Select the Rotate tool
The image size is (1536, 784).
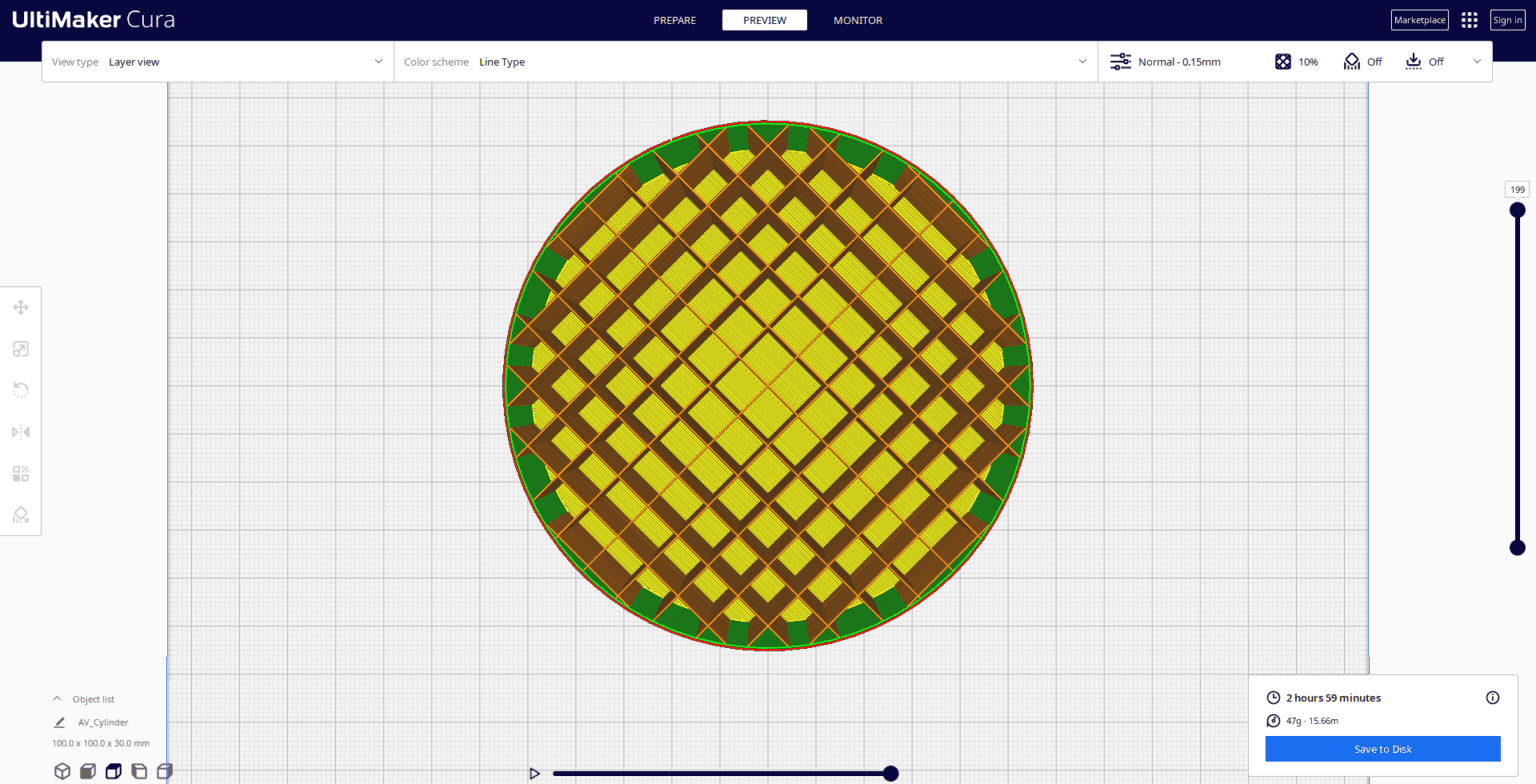[20, 389]
